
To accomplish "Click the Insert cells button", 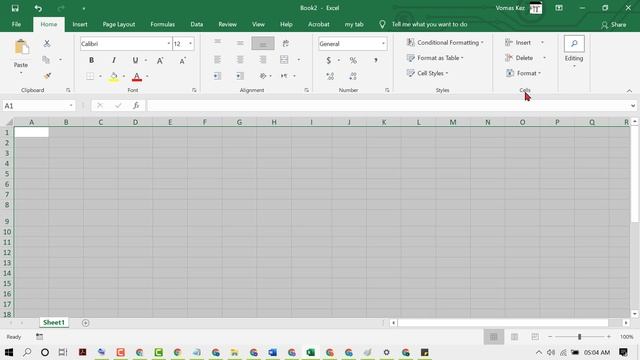I will click(518, 42).
